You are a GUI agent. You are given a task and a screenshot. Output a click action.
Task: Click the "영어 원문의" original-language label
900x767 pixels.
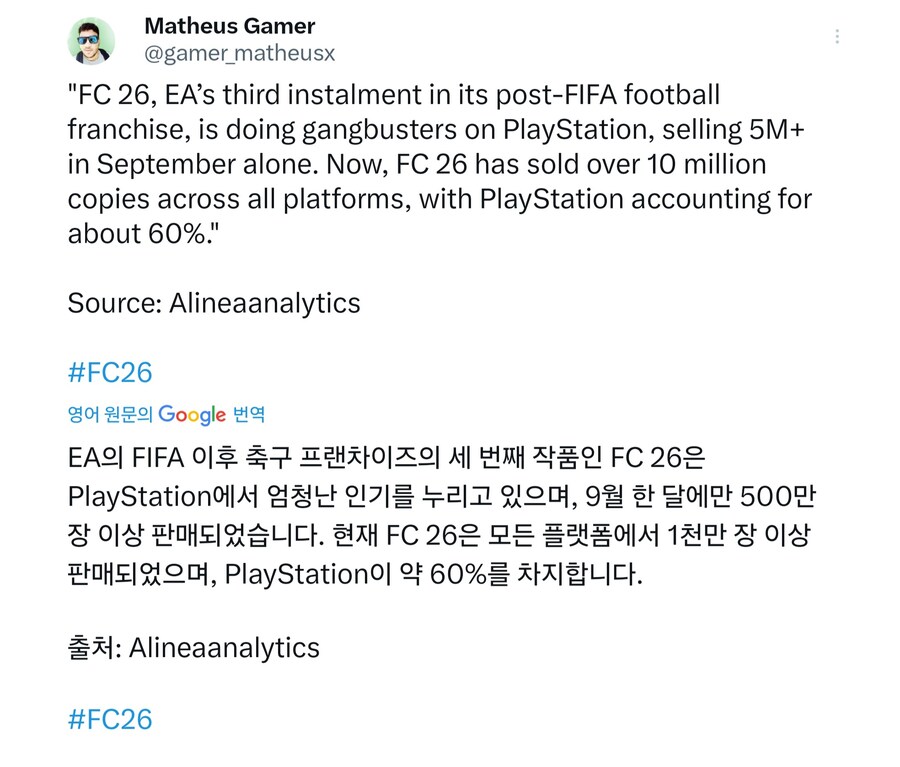pos(110,414)
